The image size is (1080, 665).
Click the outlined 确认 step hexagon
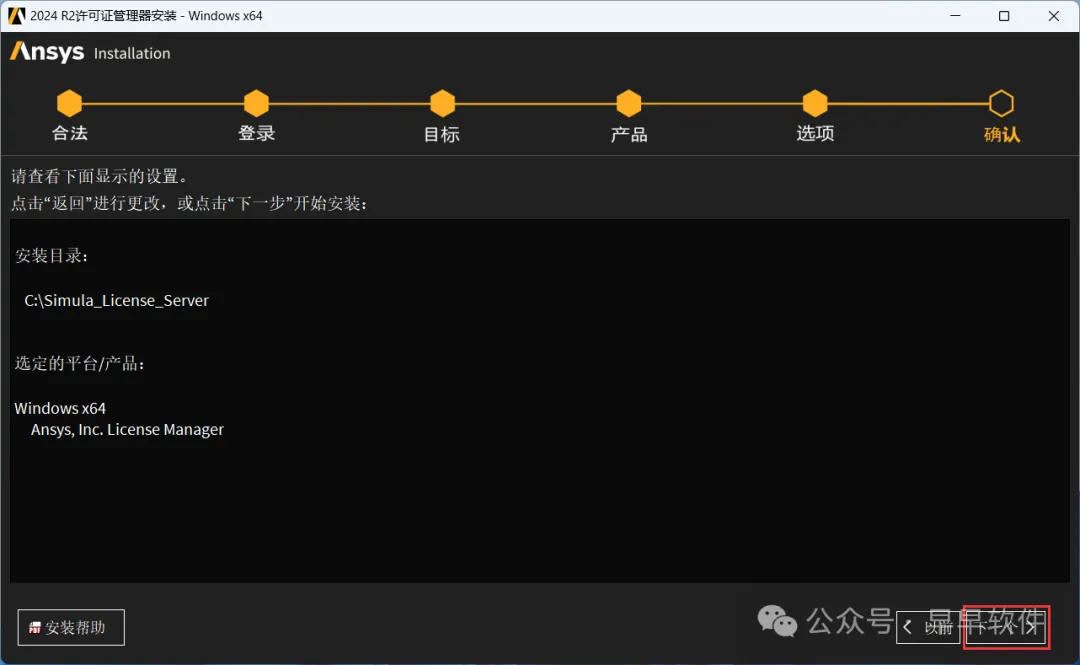point(1001,103)
